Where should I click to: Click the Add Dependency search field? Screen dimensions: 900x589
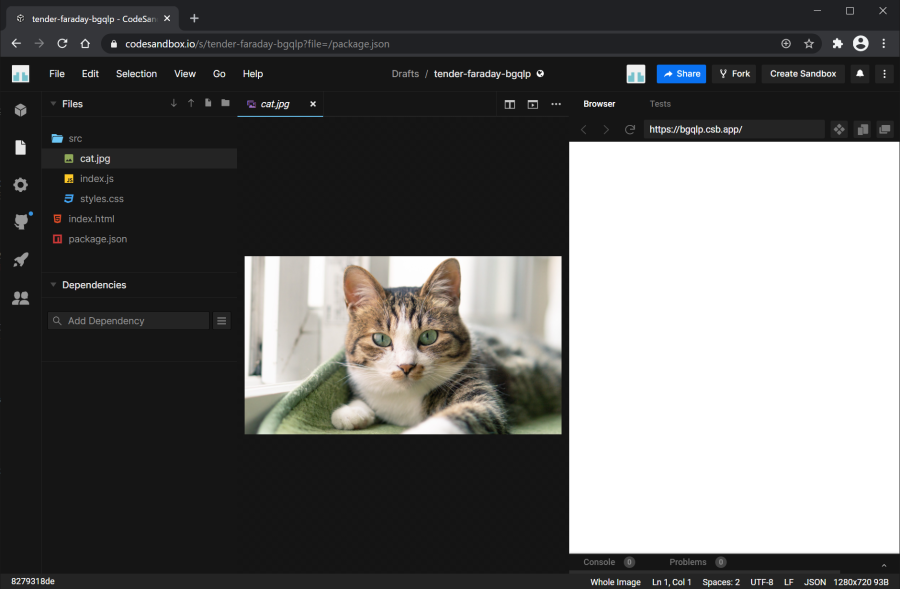point(130,321)
